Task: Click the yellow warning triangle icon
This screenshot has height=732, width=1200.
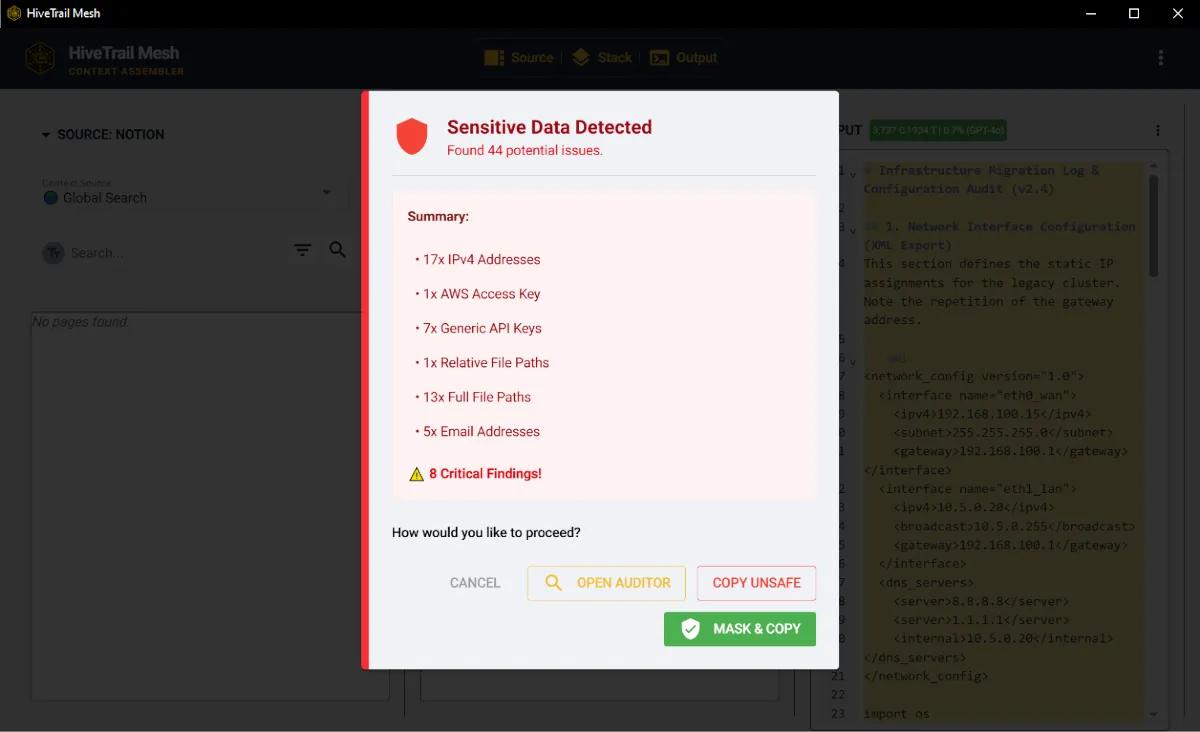Action: pyautogui.click(x=417, y=474)
